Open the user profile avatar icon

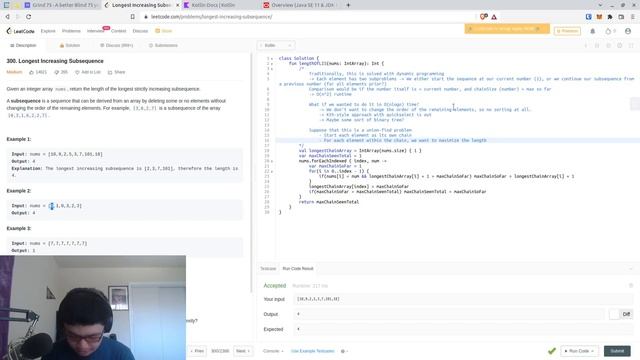(628, 31)
